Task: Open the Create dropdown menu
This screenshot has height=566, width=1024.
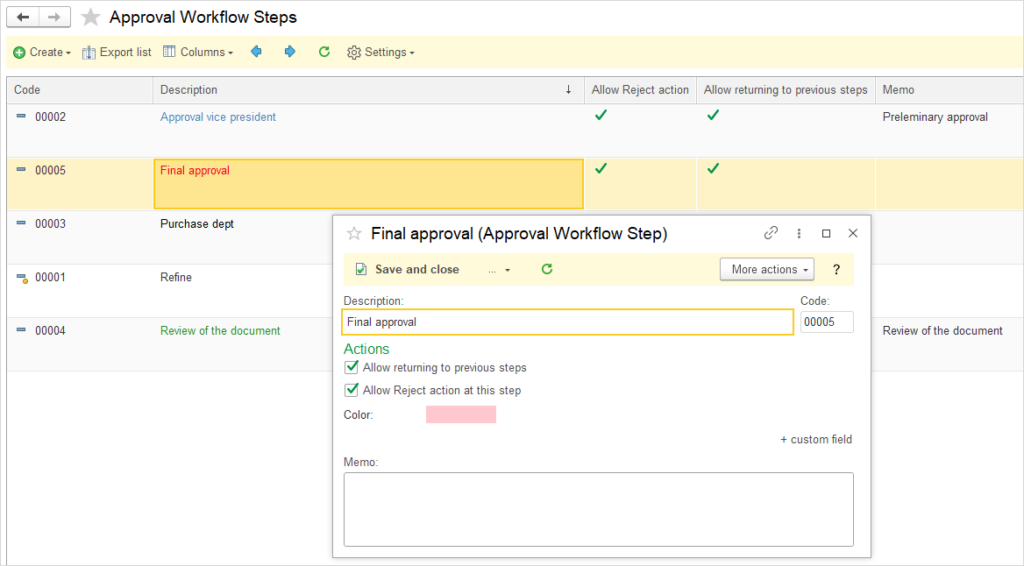Action: [42, 52]
